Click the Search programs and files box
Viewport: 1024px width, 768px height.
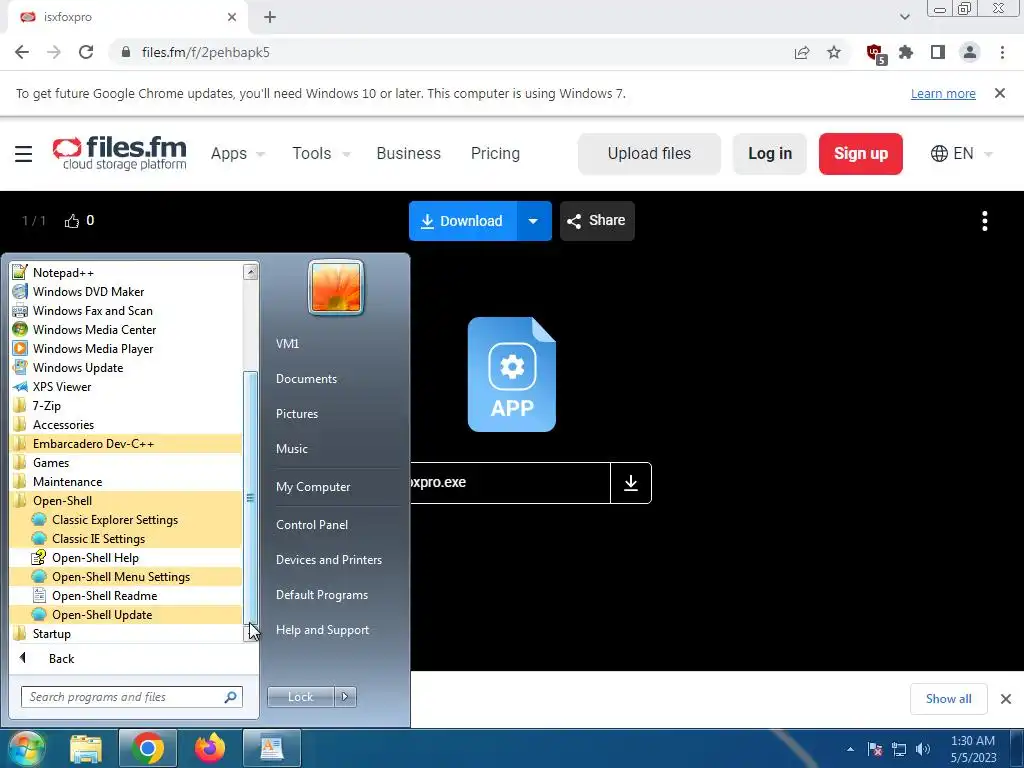tap(132, 697)
